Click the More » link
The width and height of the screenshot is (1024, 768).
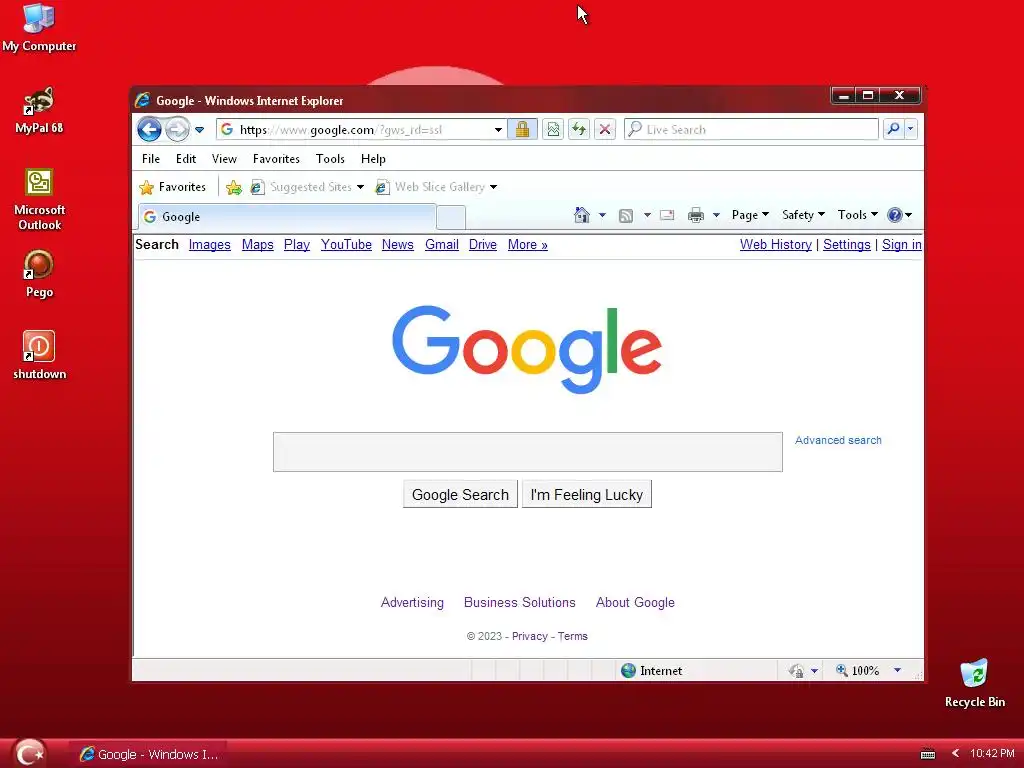(x=528, y=244)
